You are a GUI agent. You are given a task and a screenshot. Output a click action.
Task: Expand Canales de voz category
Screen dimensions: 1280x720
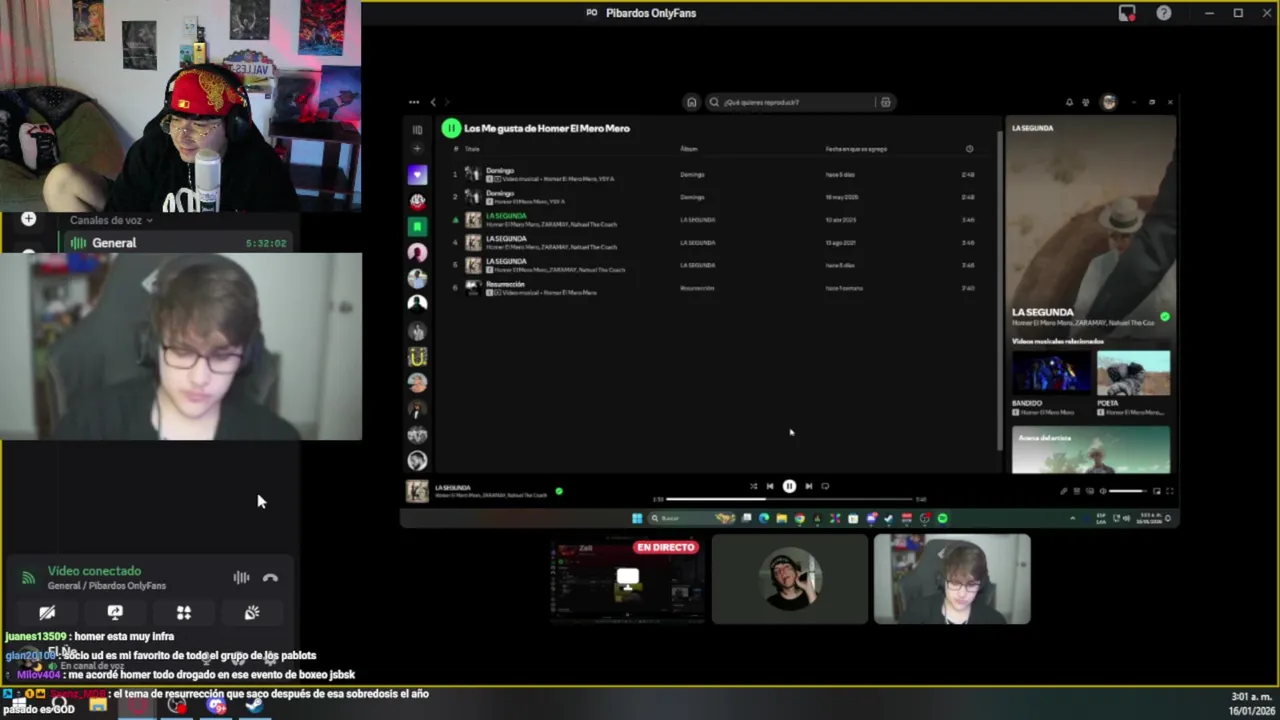[x=111, y=220]
